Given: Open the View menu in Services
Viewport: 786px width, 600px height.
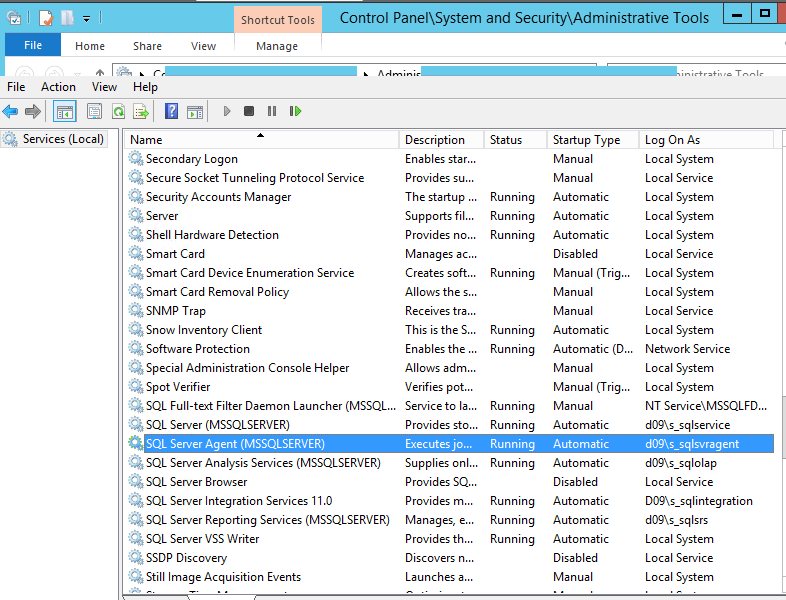Looking at the screenshot, I should pyautogui.click(x=104, y=87).
